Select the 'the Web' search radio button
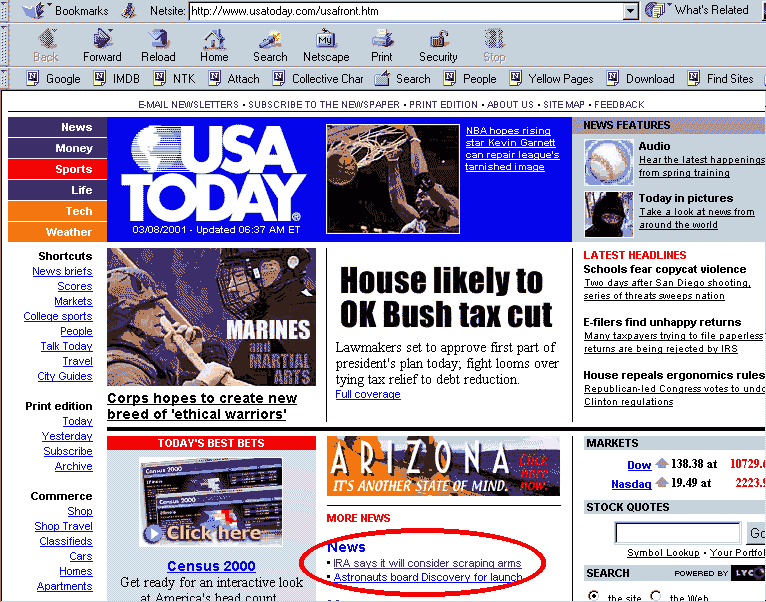Viewport: 766px width, 602px height. click(x=656, y=596)
